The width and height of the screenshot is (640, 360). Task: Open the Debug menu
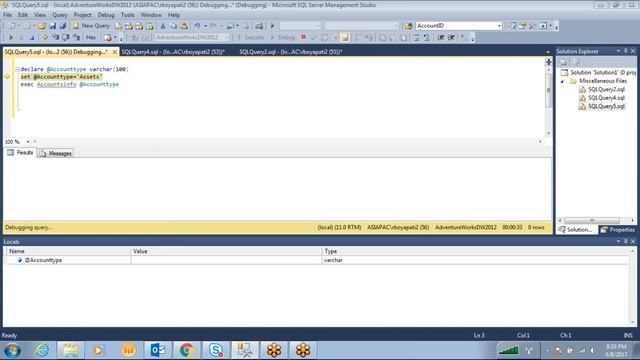coord(106,15)
